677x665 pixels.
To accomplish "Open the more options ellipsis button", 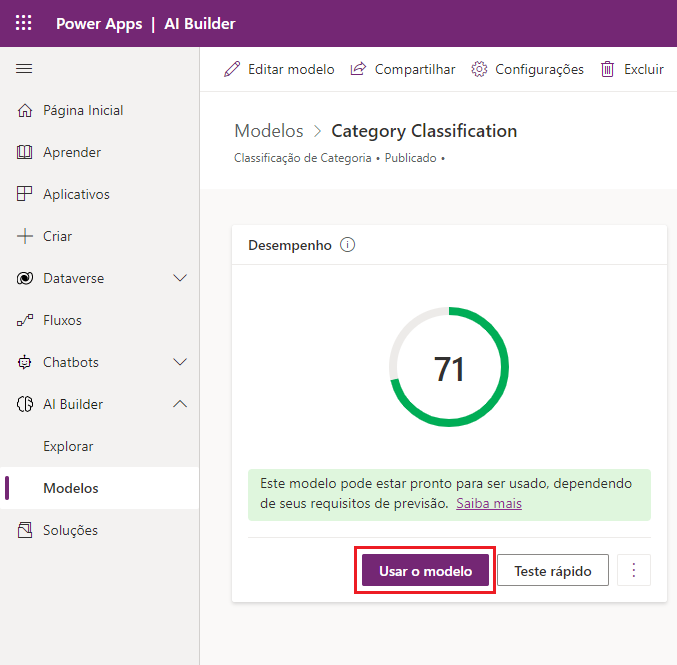I will point(633,571).
